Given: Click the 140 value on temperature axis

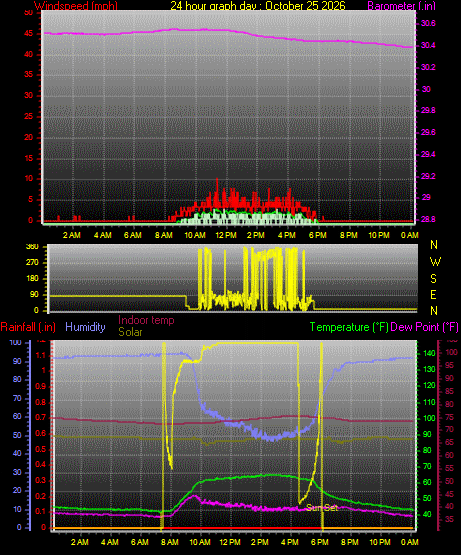Looking at the screenshot, I should pyautogui.click(x=429, y=353).
